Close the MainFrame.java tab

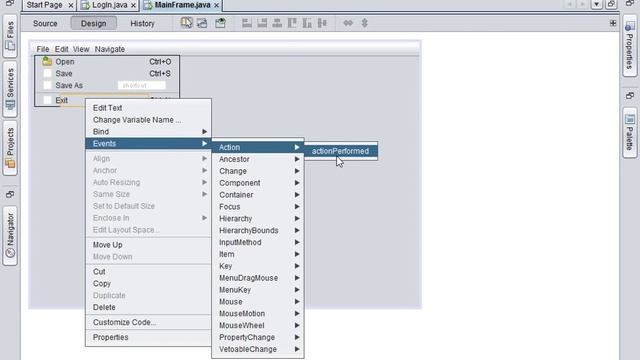[216, 5]
